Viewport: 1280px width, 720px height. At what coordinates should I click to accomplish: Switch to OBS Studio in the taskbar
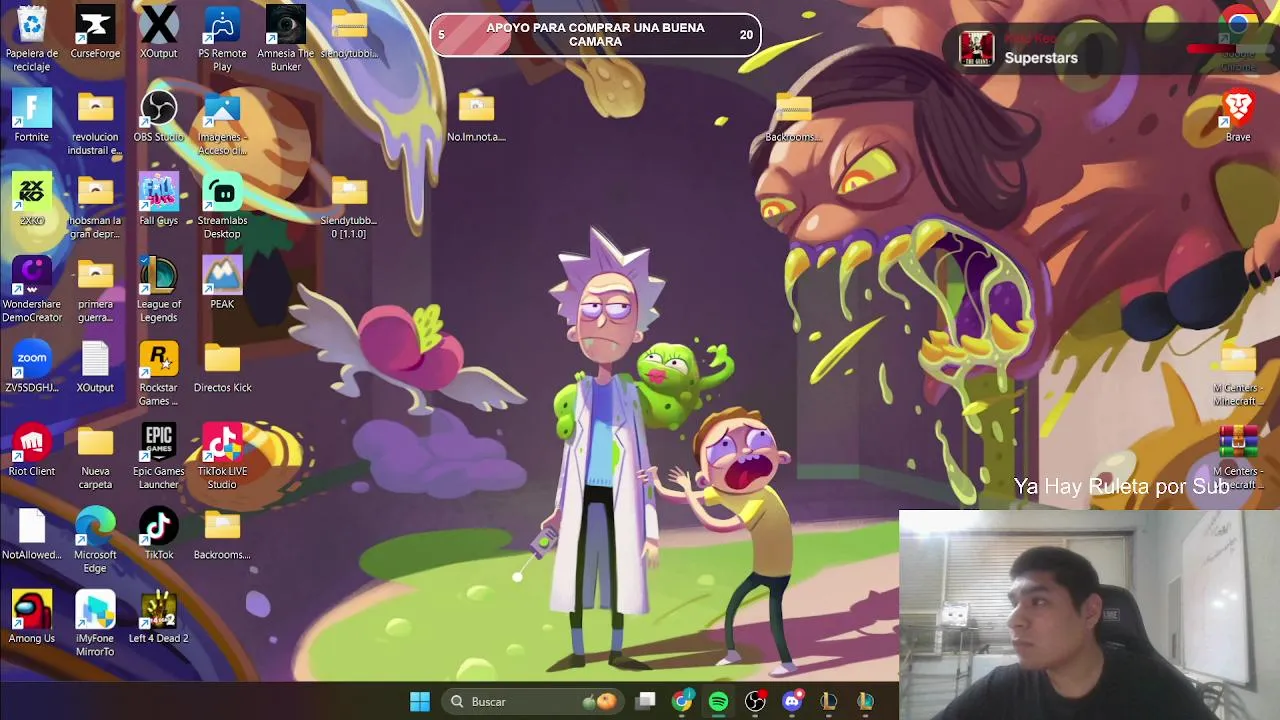[x=755, y=702]
